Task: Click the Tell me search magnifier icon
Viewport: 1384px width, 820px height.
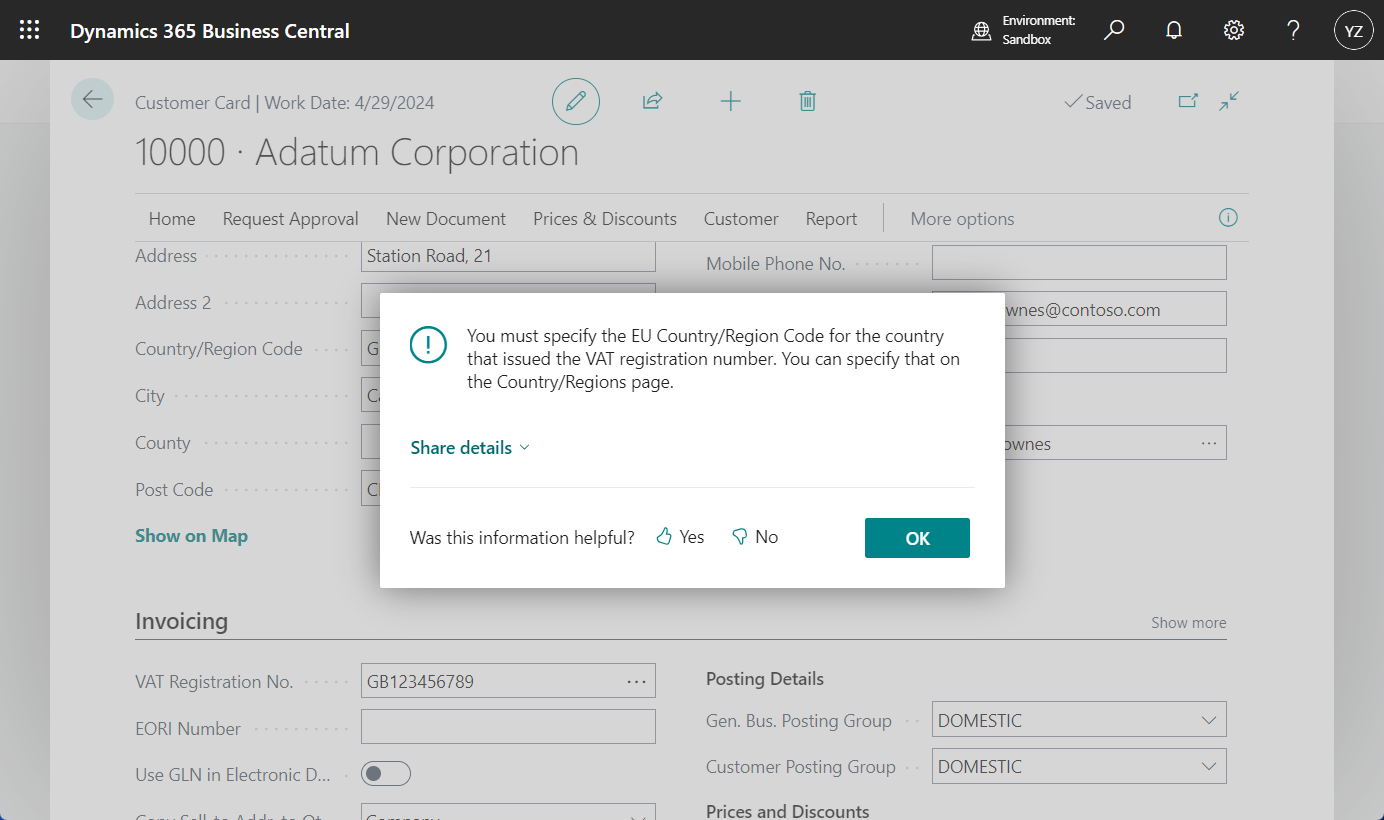Action: 1113,29
